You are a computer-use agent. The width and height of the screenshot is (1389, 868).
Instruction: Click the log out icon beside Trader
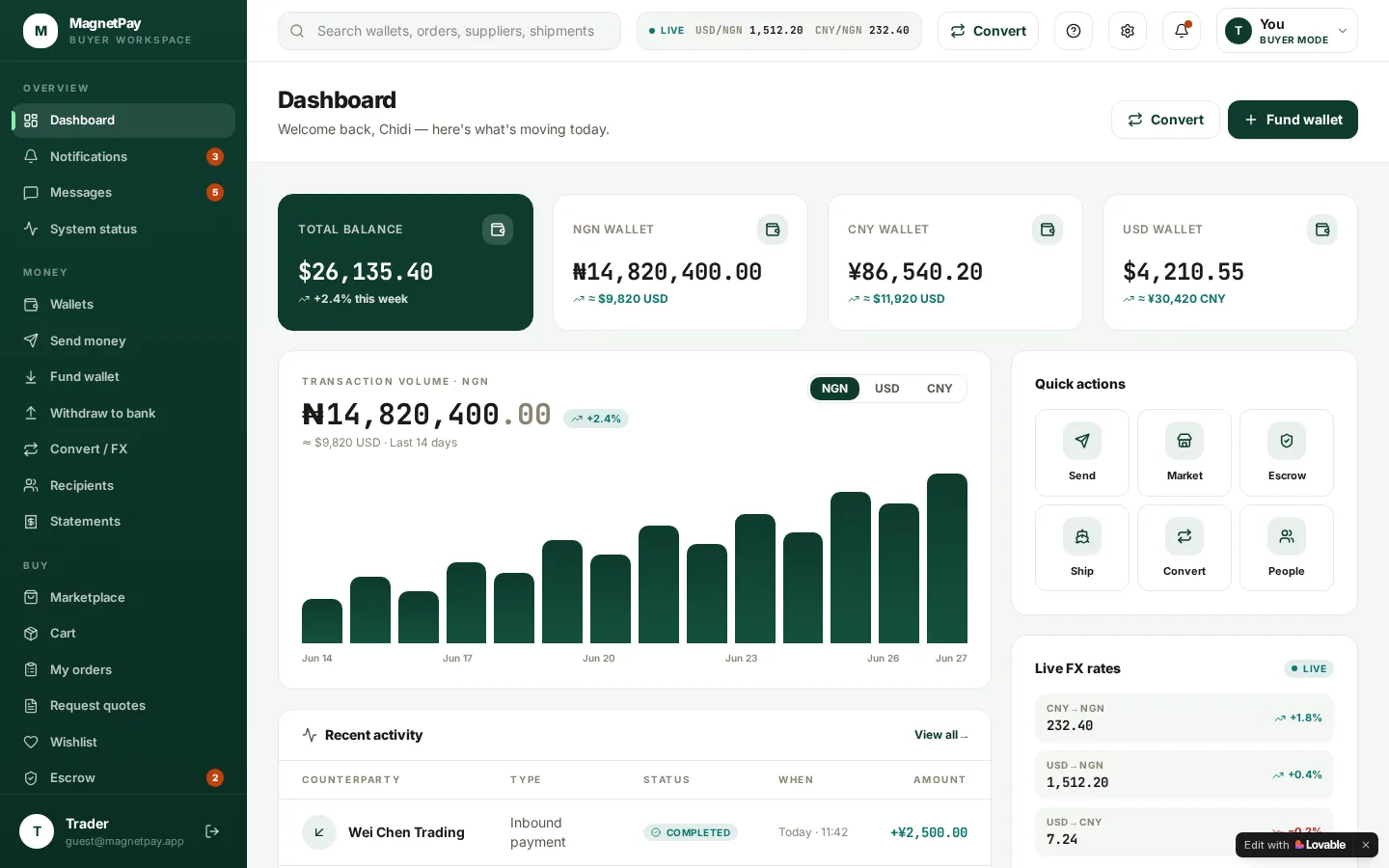tap(212, 831)
